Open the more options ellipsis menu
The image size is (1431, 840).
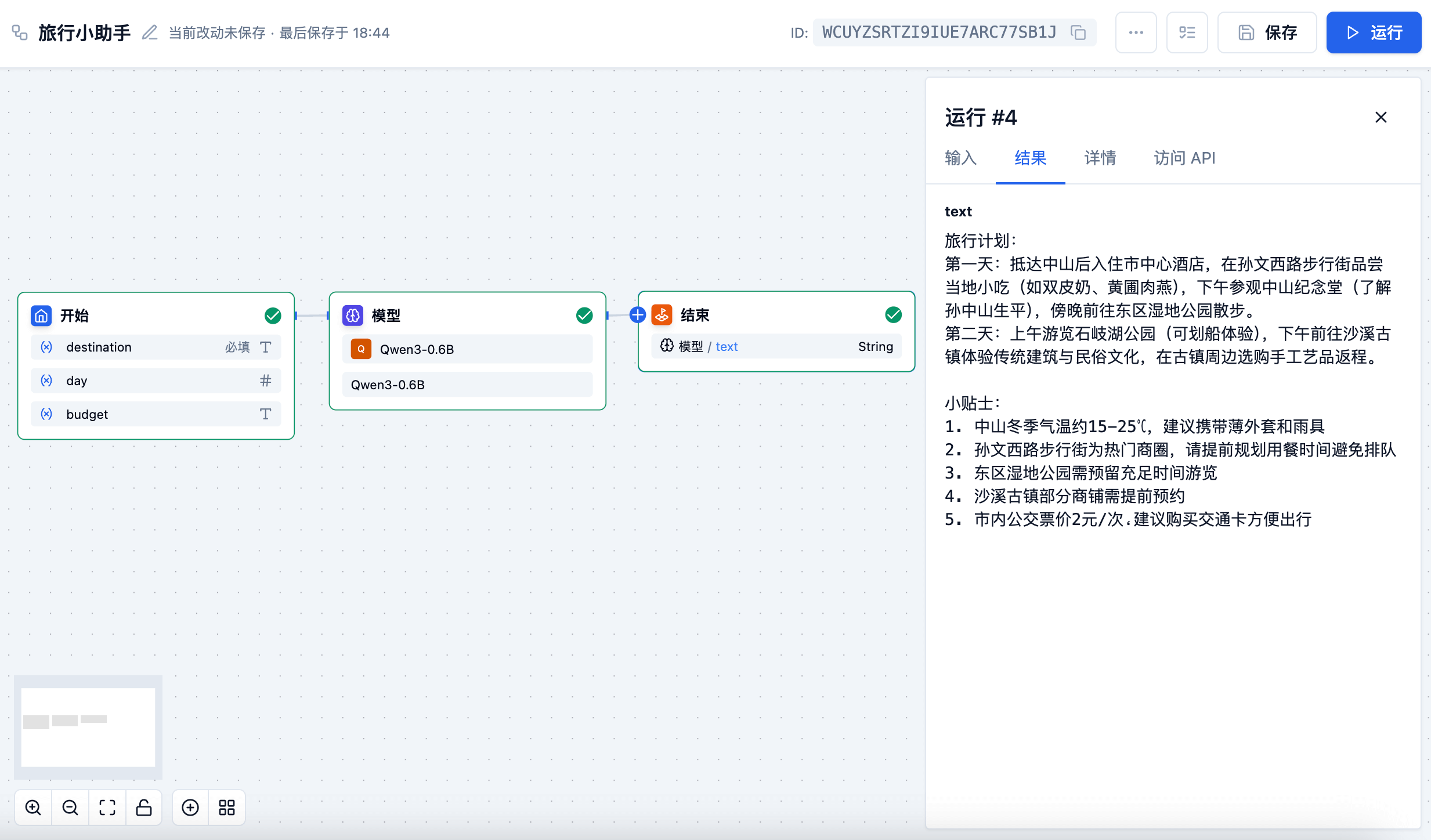pyautogui.click(x=1136, y=32)
